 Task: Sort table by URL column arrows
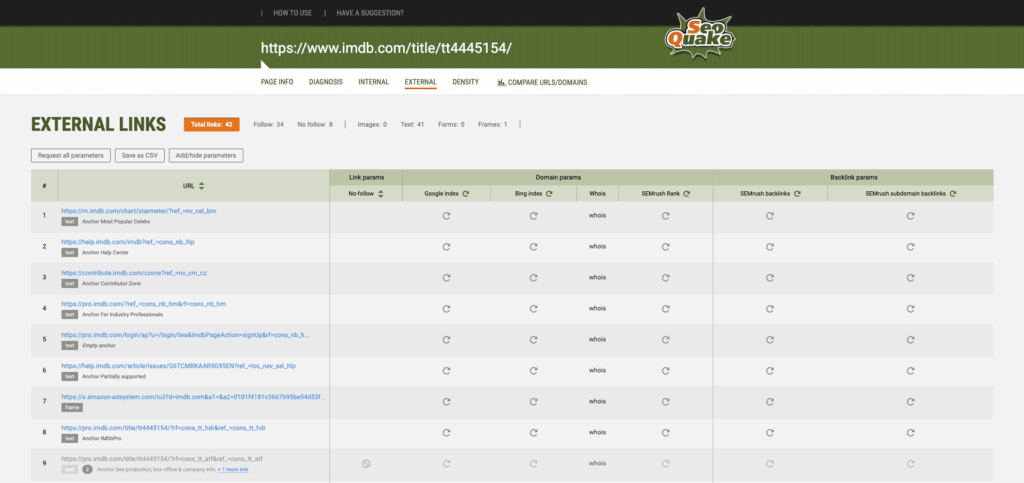click(201, 186)
